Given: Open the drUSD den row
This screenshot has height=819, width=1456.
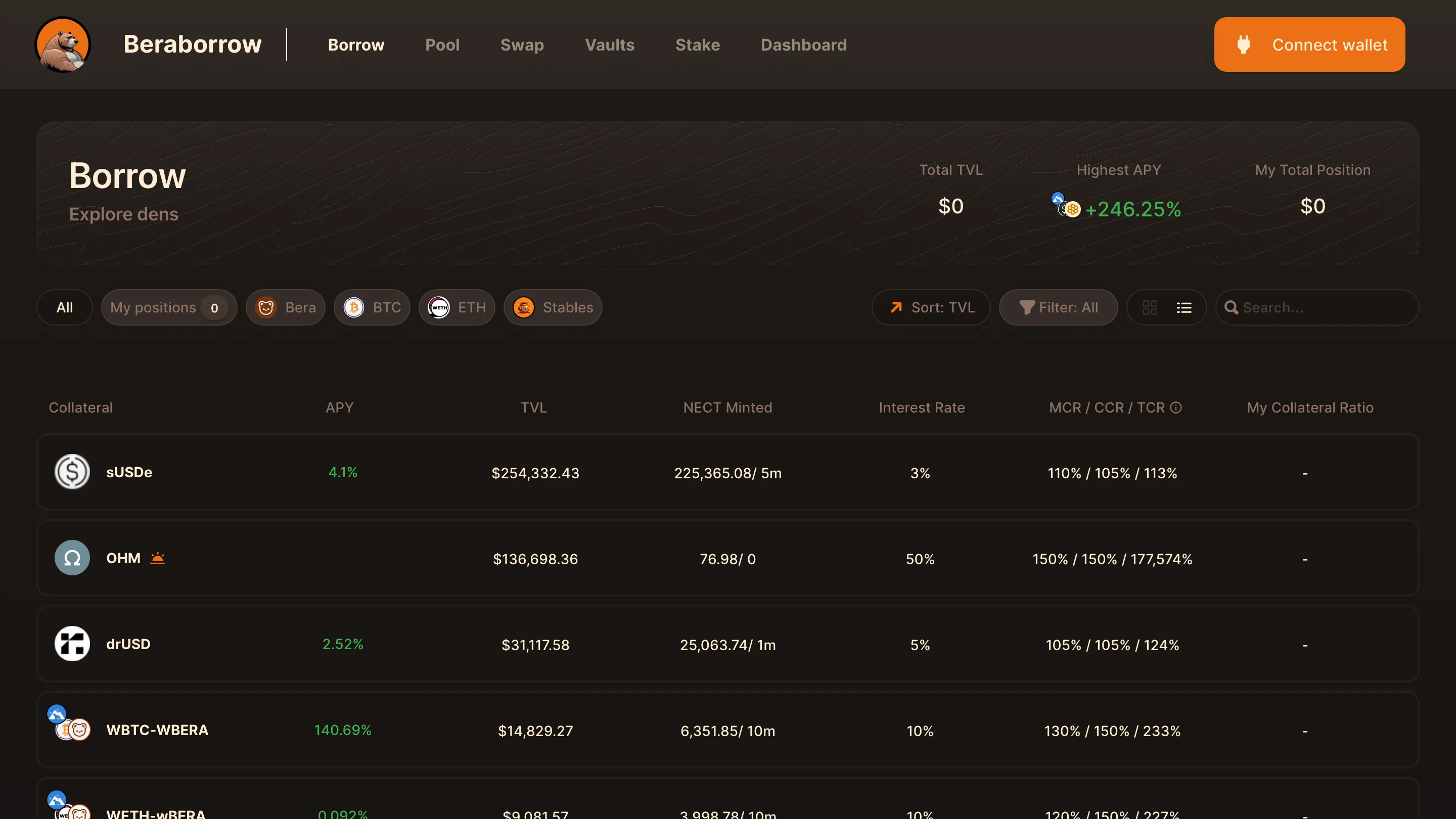Looking at the screenshot, I should click(727, 644).
